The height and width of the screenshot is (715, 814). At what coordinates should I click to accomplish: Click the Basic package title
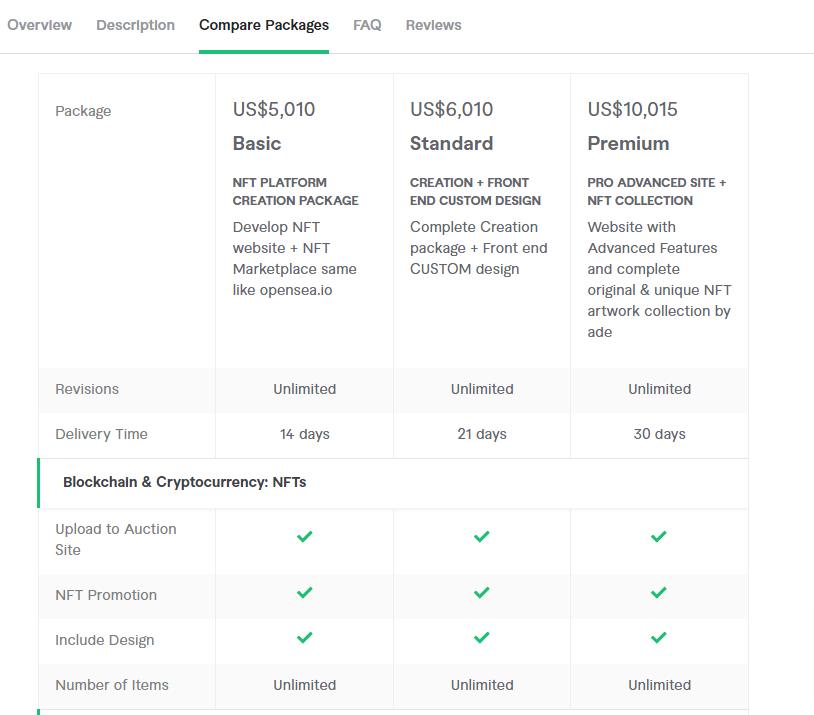pos(257,144)
